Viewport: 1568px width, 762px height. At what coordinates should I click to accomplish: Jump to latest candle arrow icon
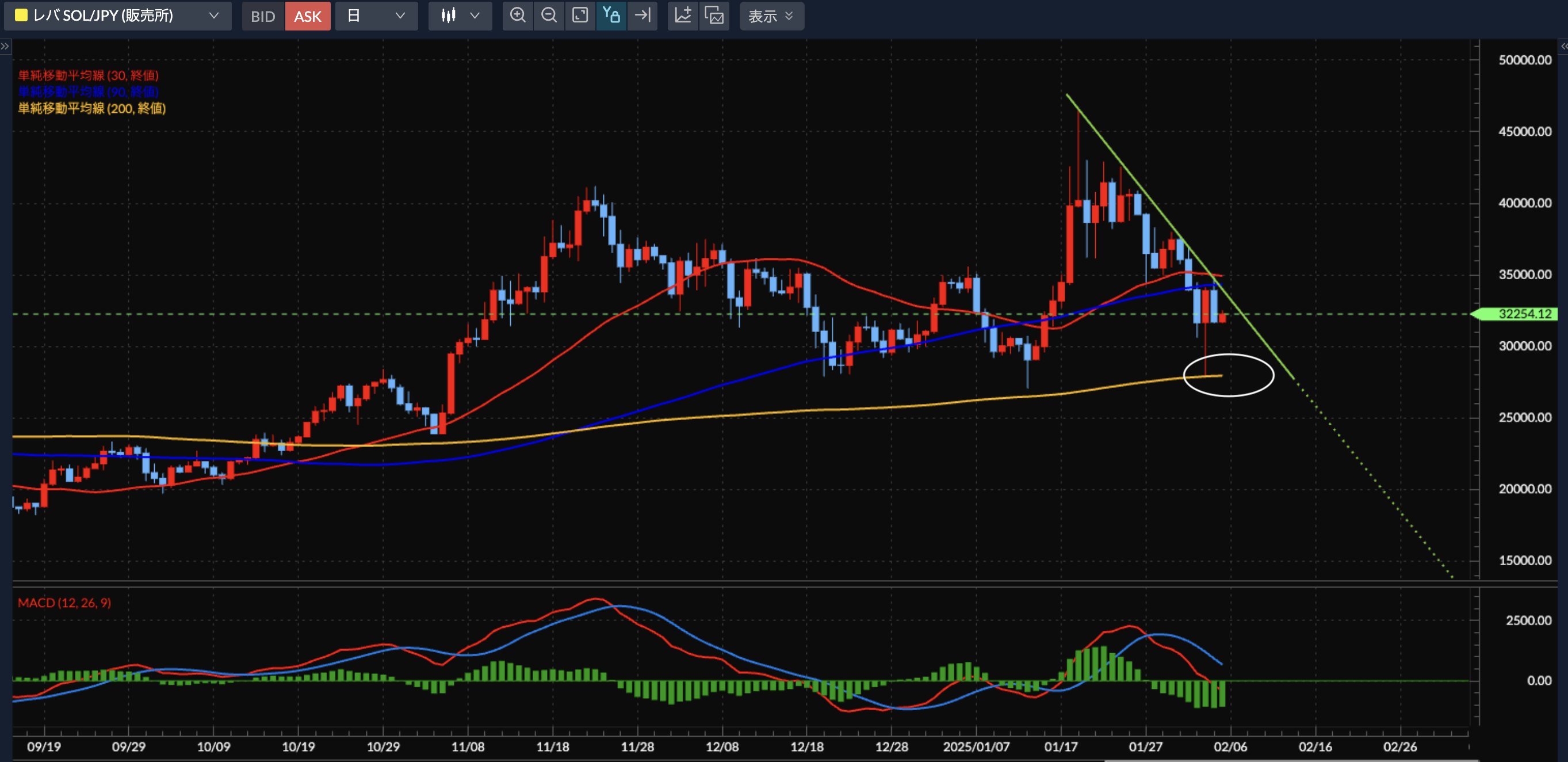coord(642,16)
